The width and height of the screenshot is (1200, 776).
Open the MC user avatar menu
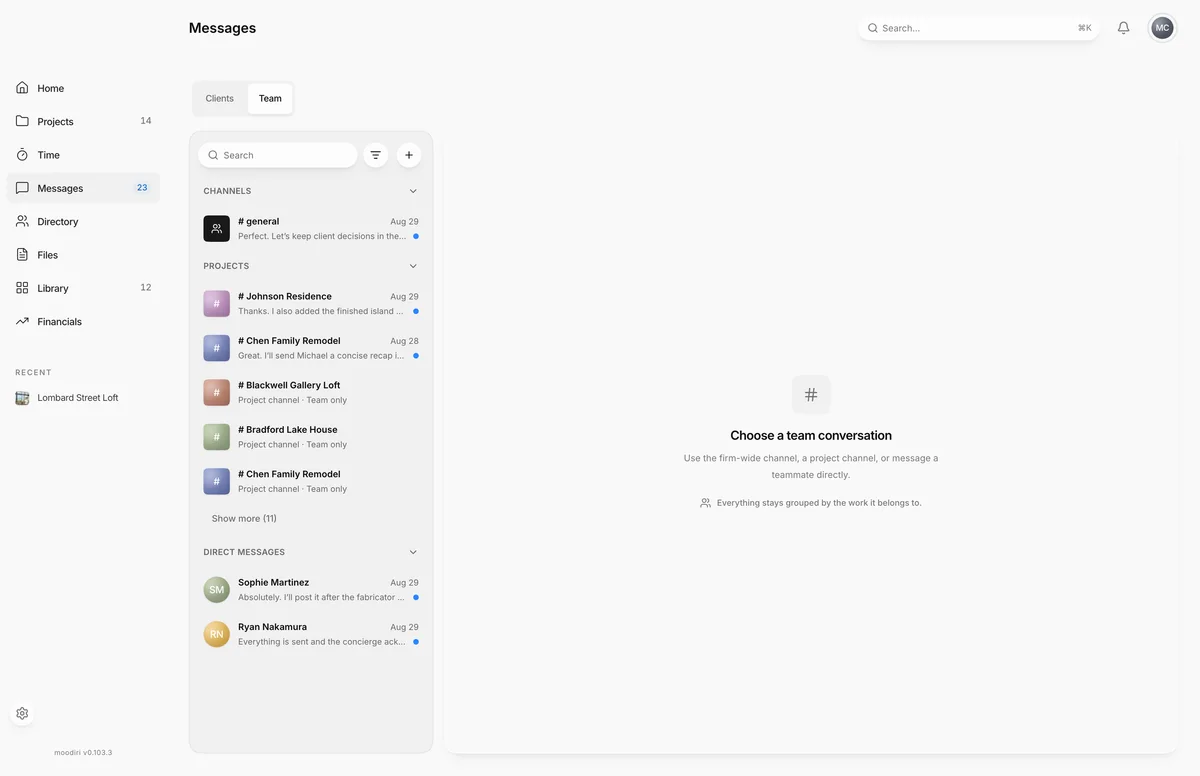pyautogui.click(x=1162, y=28)
